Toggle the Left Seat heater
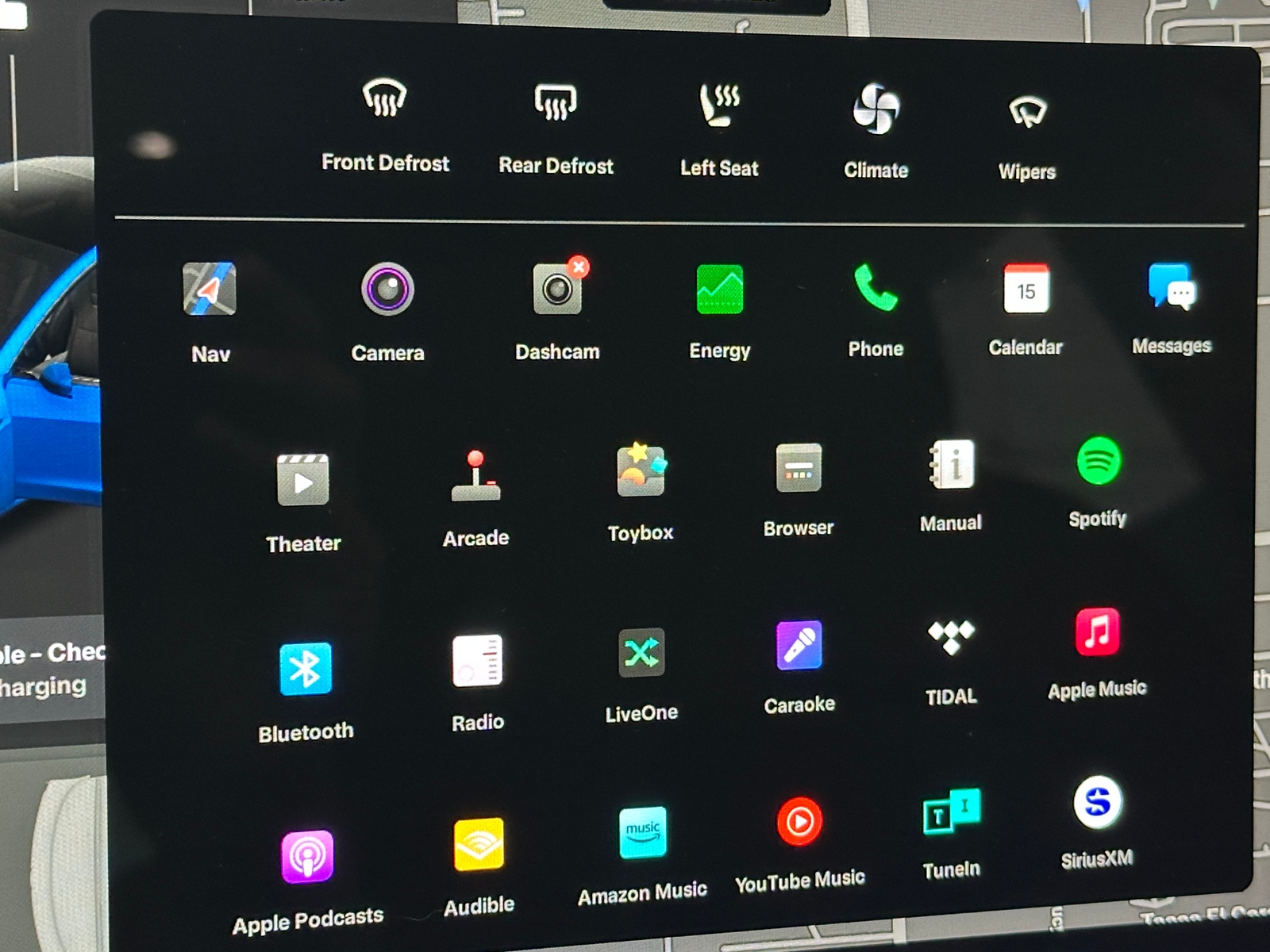Image resolution: width=1270 pixels, height=952 pixels. tap(719, 106)
